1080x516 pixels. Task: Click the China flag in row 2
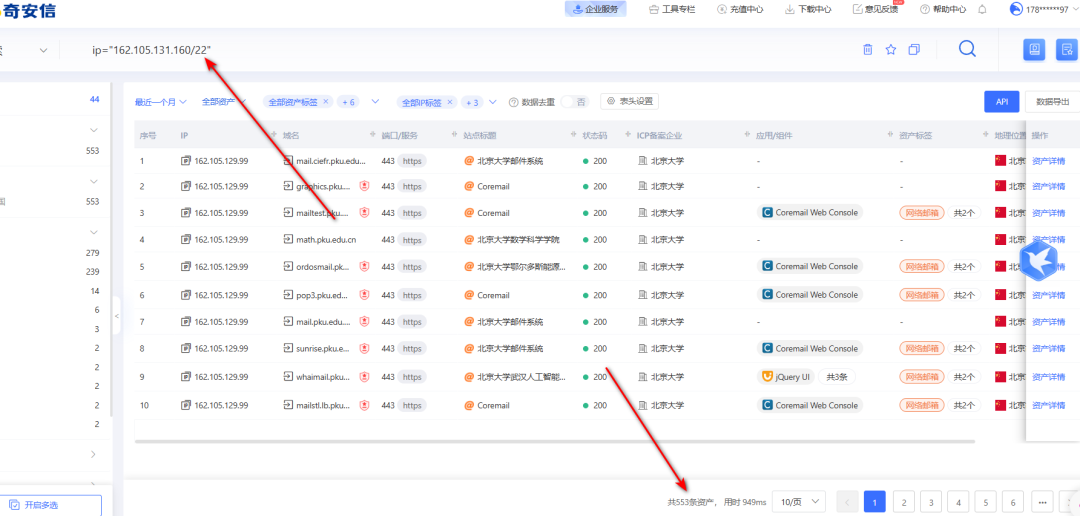[1001, 186]
